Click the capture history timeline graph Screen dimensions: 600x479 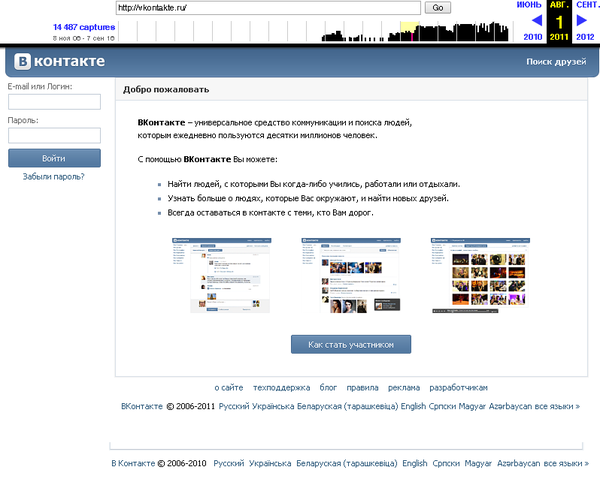pyautogui.click(x=314, y=31)
